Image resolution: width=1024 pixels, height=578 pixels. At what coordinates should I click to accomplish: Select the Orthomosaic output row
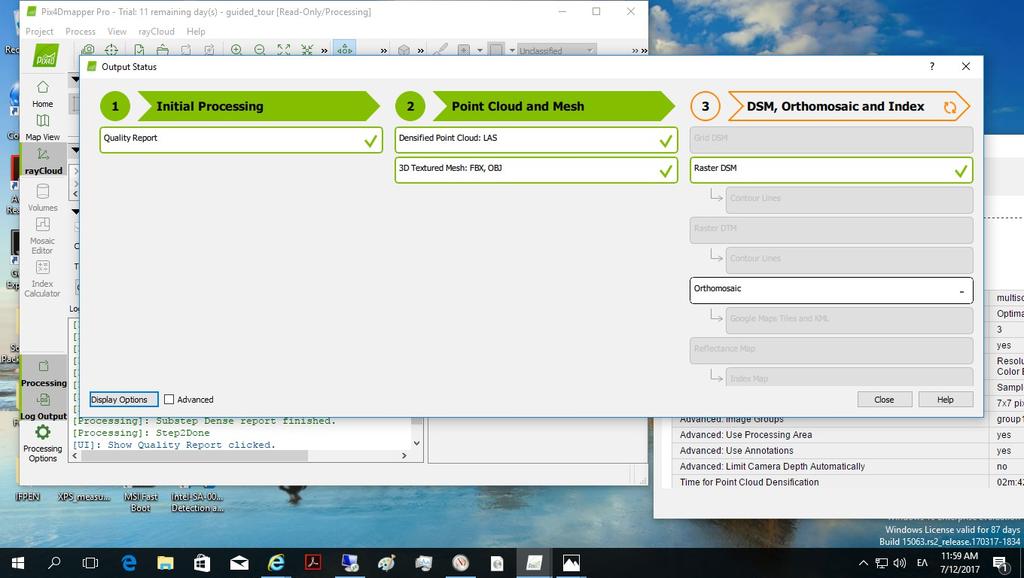point(831,290)
